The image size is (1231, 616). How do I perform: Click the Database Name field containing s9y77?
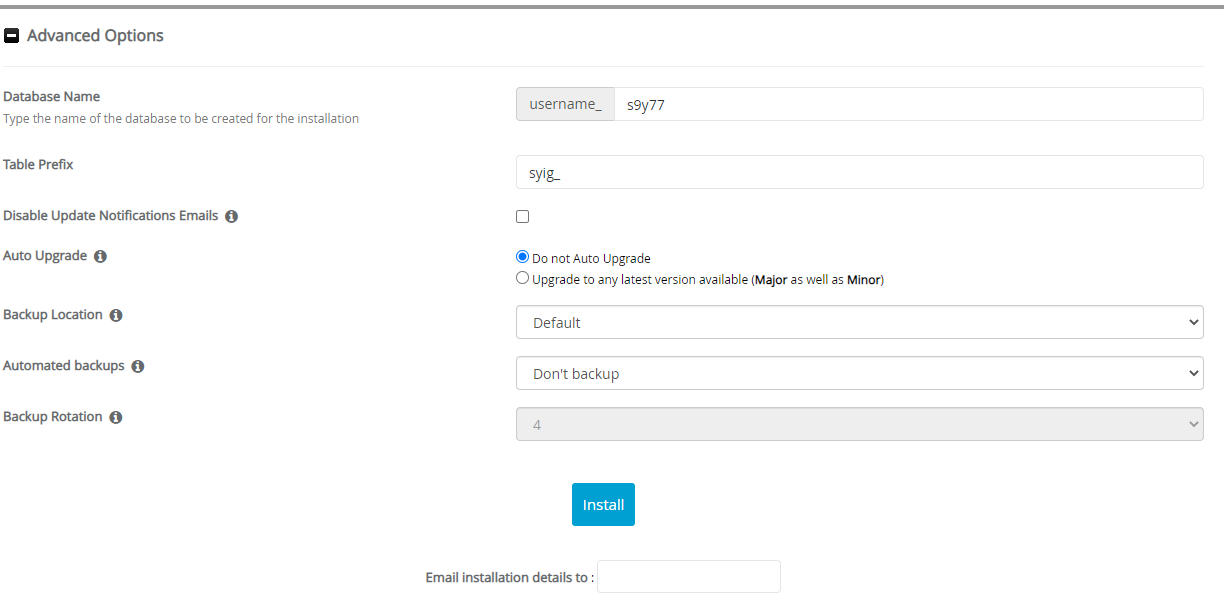pyautogui.click(x=907, y=104)
